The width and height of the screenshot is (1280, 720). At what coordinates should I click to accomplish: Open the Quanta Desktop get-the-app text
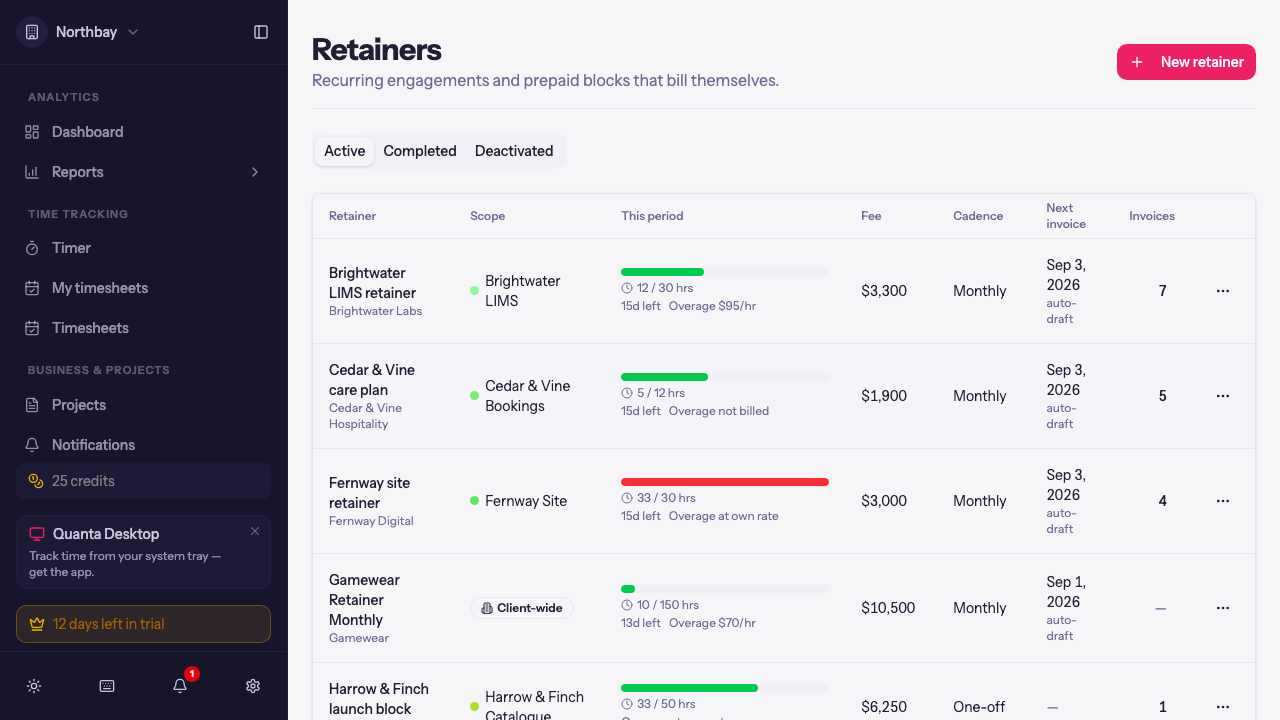(x=125, y=564)
